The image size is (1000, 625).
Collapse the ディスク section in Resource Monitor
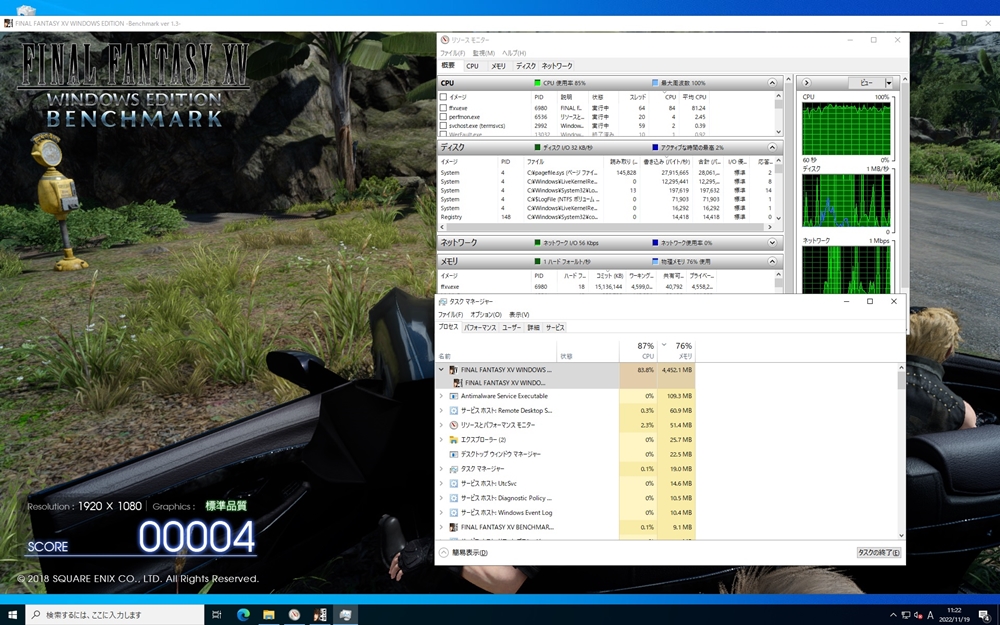pos(772,147)
